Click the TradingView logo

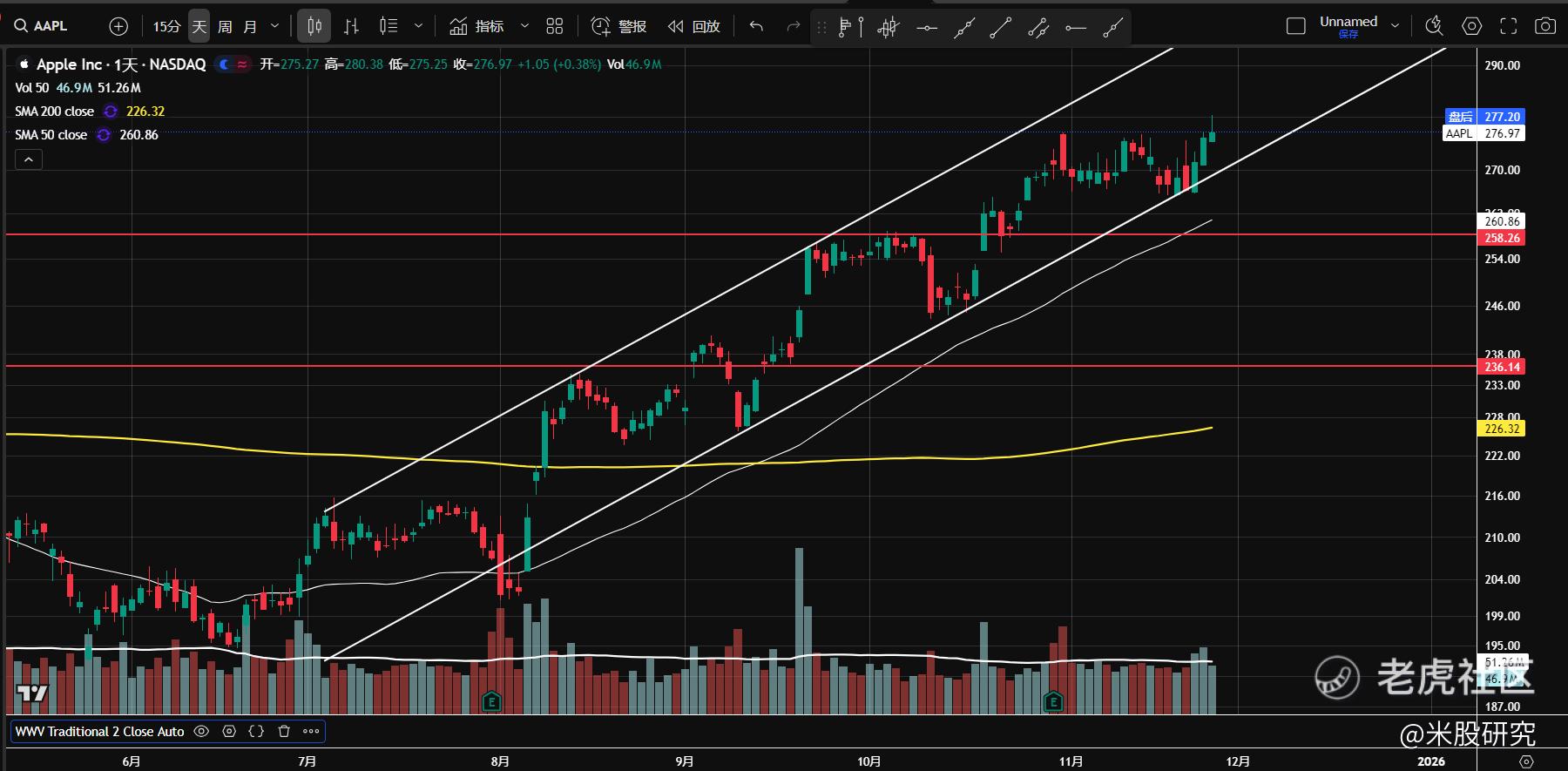33,693
